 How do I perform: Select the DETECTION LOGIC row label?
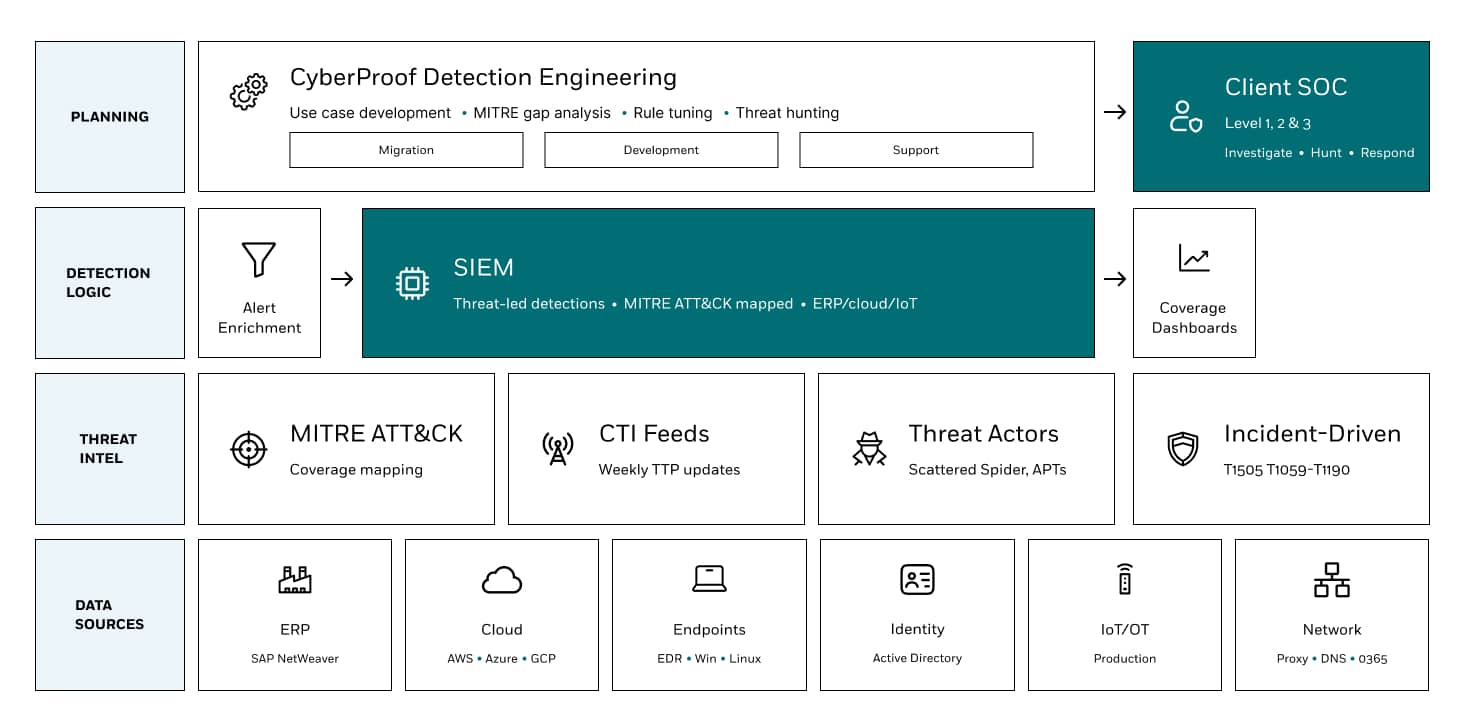click(x=108, y=283)
